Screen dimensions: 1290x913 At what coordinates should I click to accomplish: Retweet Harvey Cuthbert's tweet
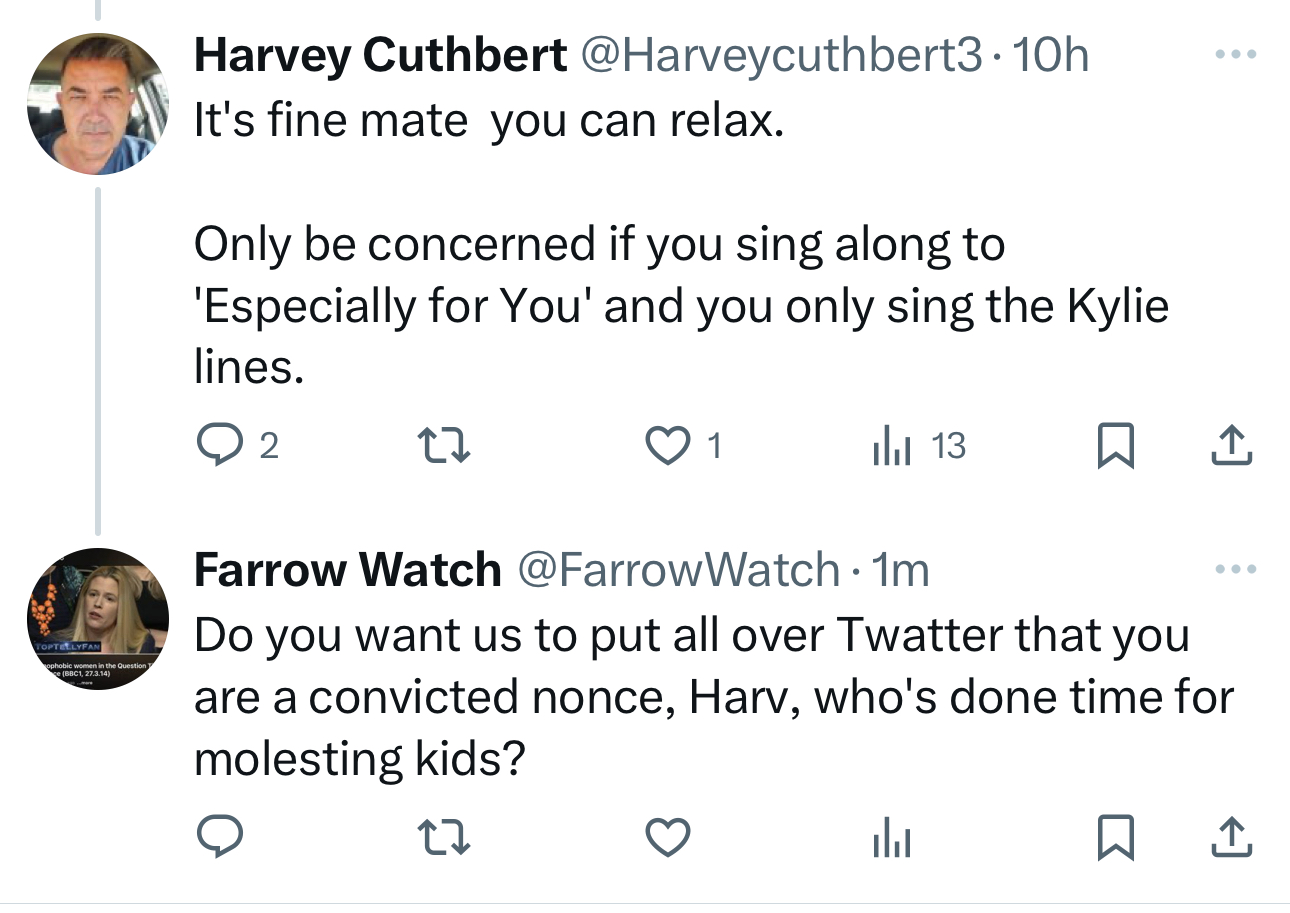click(x=443, y=446)
